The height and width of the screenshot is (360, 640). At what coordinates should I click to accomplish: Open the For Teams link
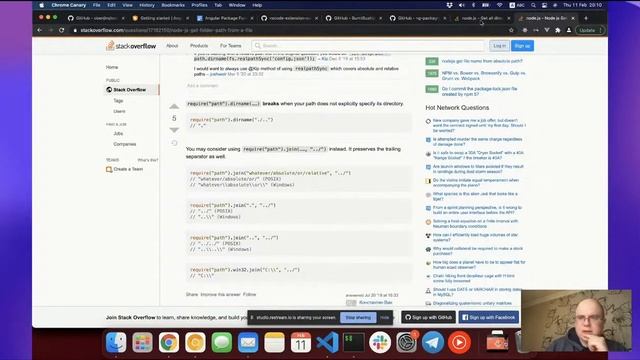pyautogui.click(x=231, y=46)
